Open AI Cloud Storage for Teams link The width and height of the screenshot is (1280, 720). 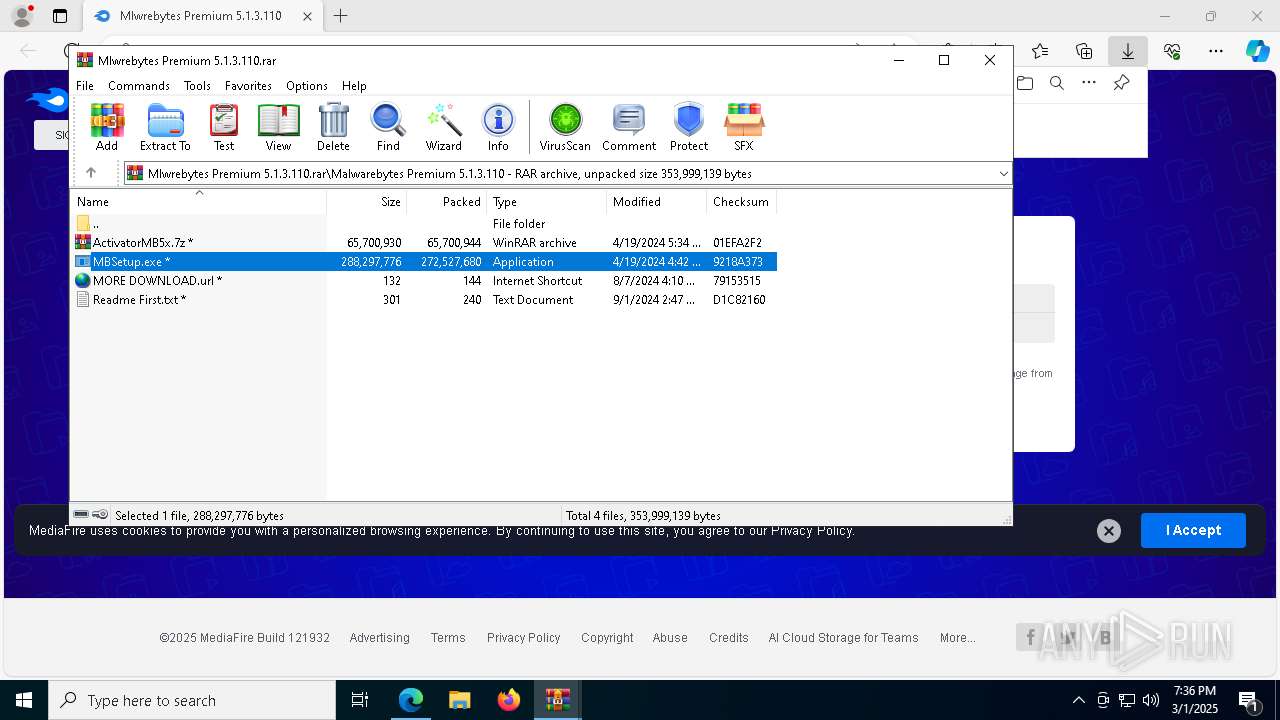[843, 638]
